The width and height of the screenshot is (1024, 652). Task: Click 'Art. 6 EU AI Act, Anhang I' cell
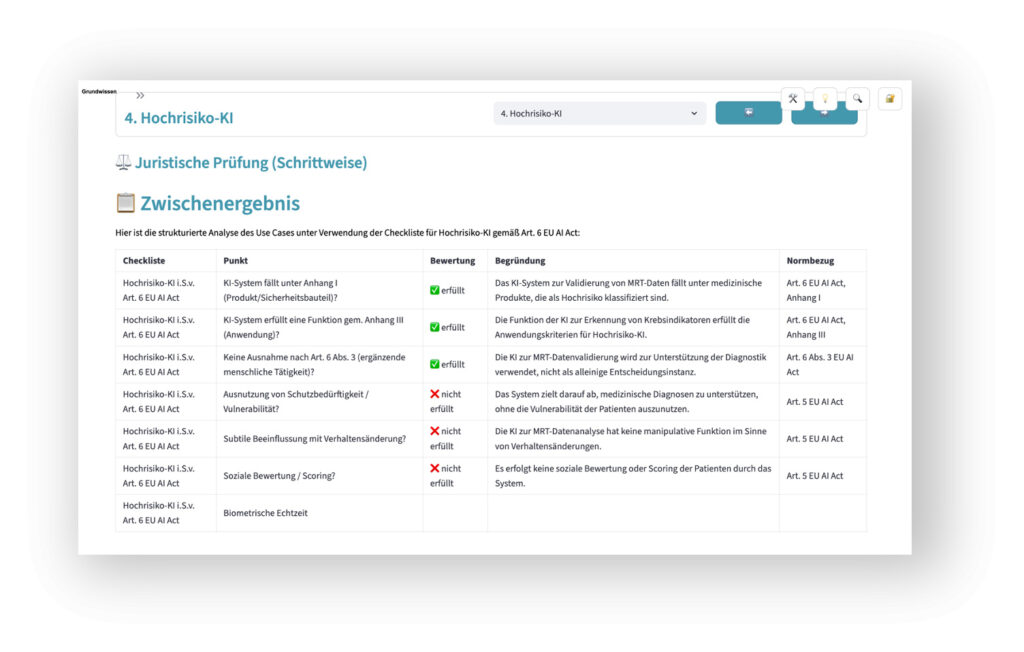[x=823, y=290]
